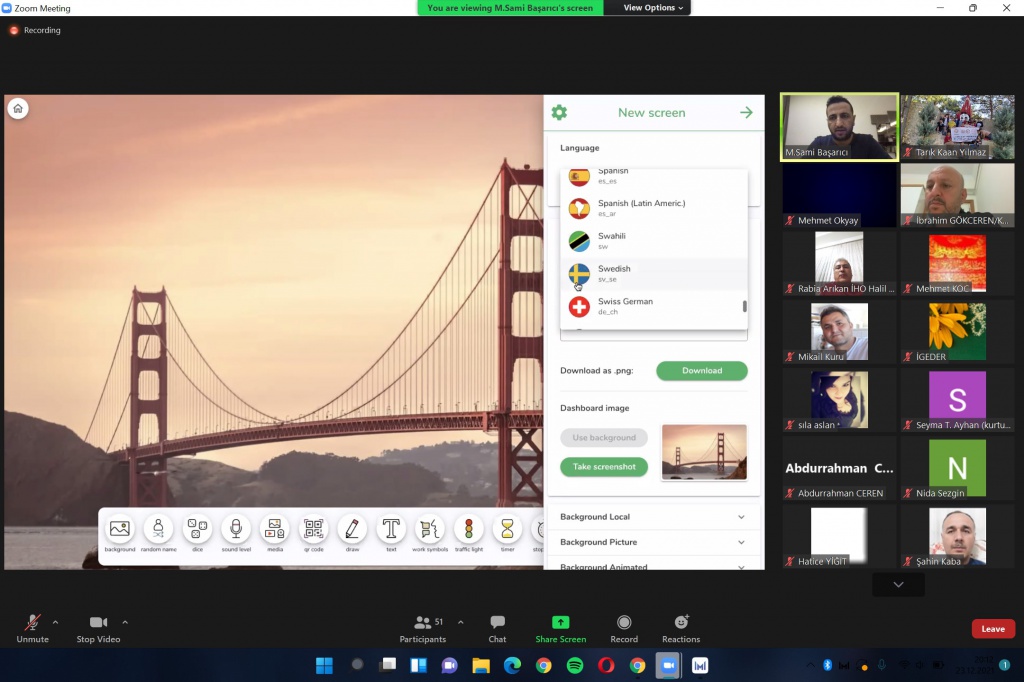Open settings gear in New screen panel

[559, 112]
